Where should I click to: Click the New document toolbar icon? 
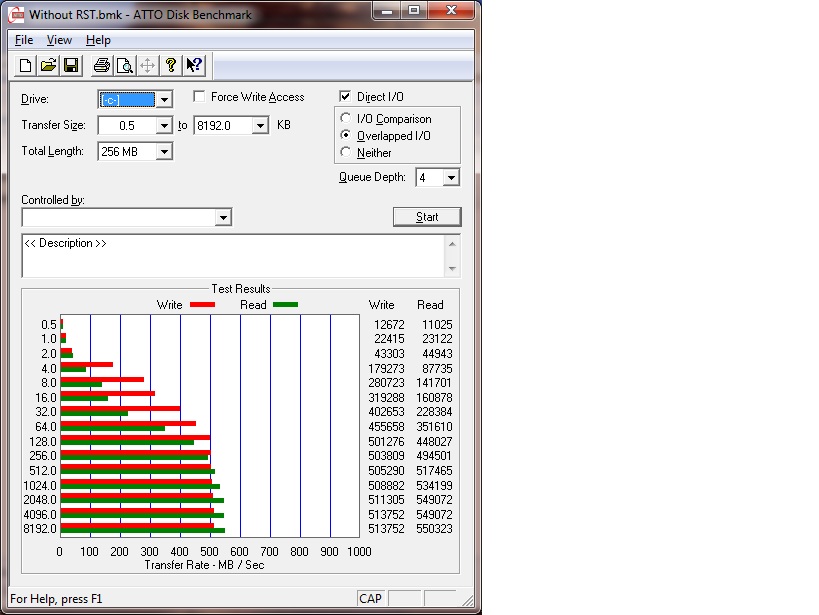click(25, 65)
